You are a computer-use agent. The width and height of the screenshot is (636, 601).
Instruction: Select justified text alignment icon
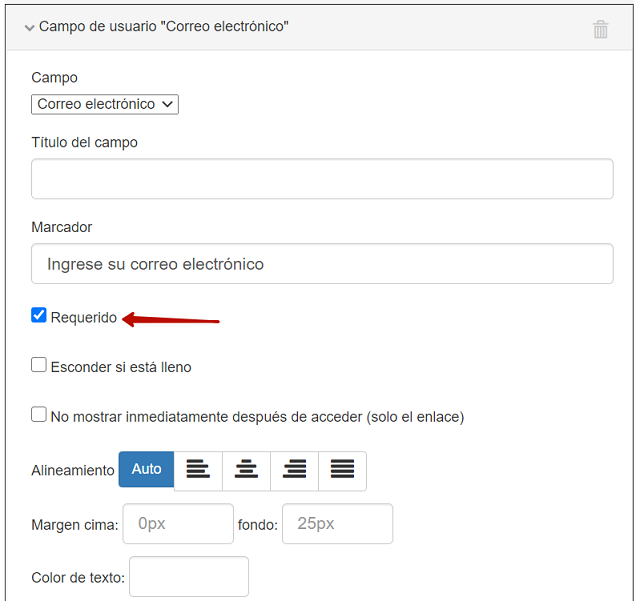pos(342,470)
